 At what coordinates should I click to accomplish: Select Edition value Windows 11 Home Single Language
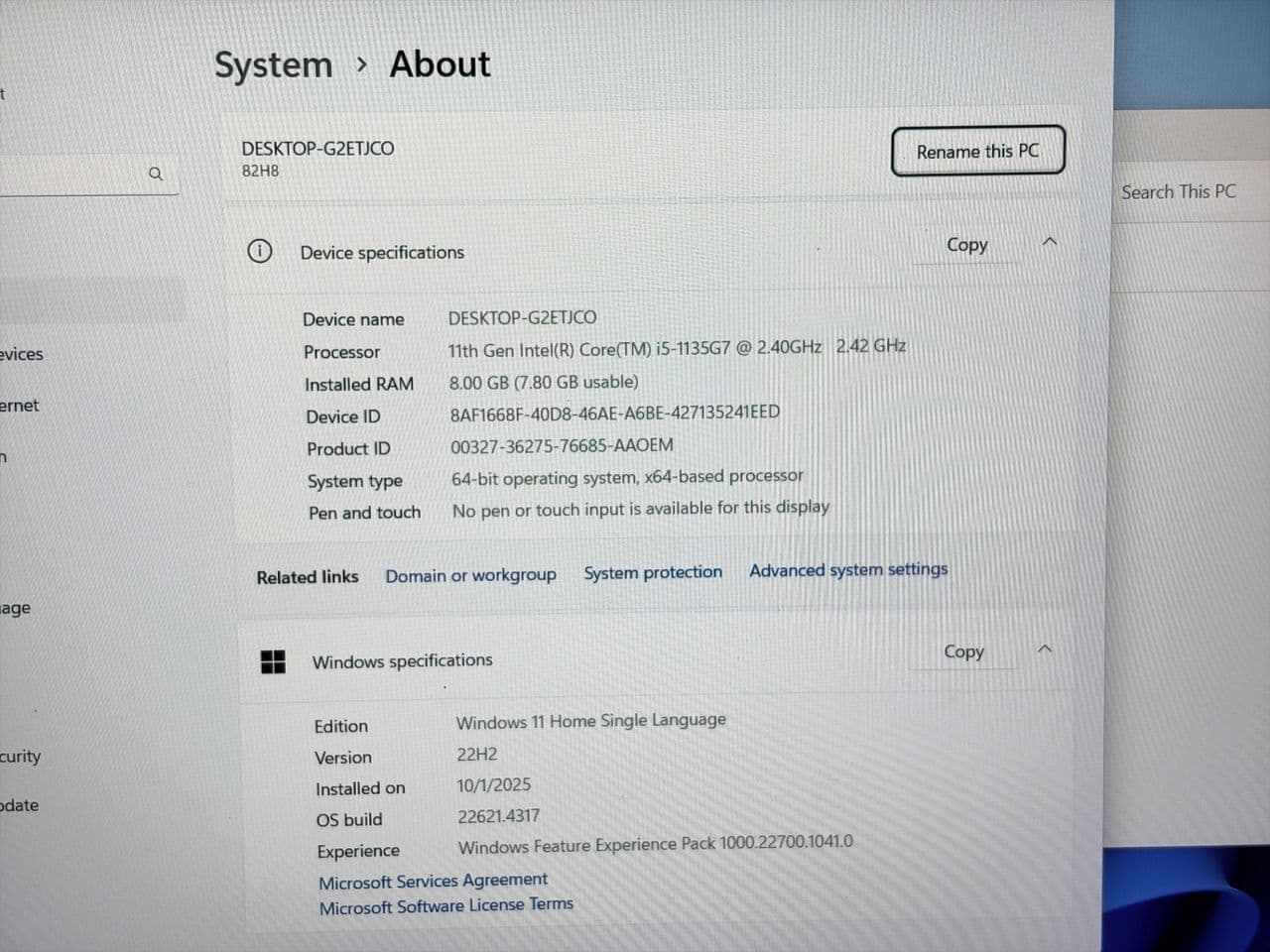(590, 721)
